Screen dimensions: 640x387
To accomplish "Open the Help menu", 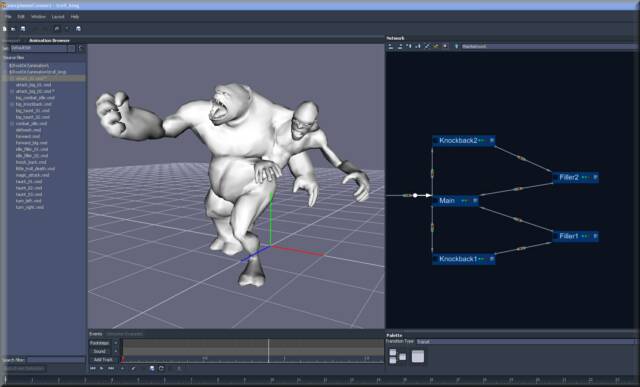I will tap(75, 17).
